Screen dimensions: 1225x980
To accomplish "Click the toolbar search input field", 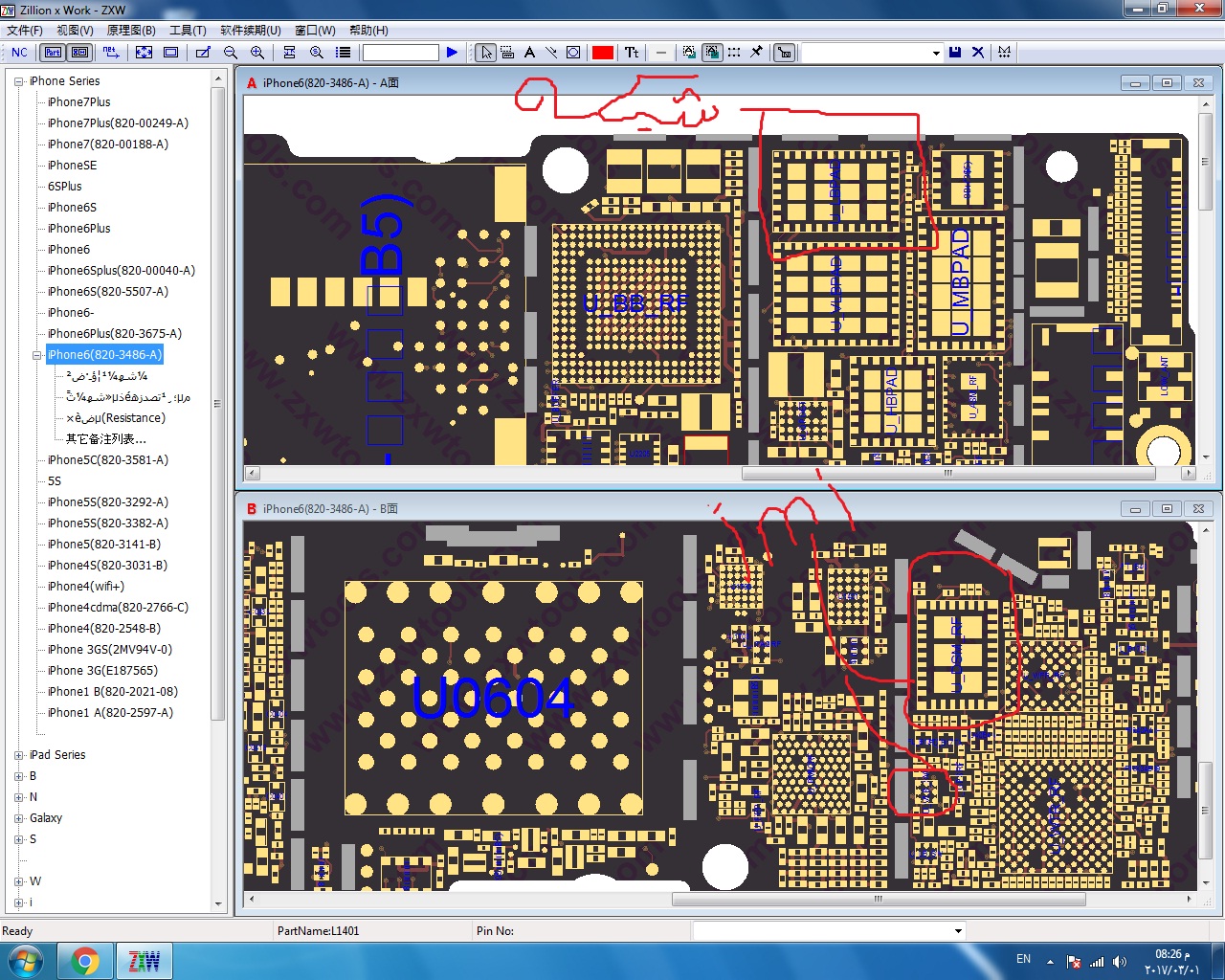I will 400,53.
